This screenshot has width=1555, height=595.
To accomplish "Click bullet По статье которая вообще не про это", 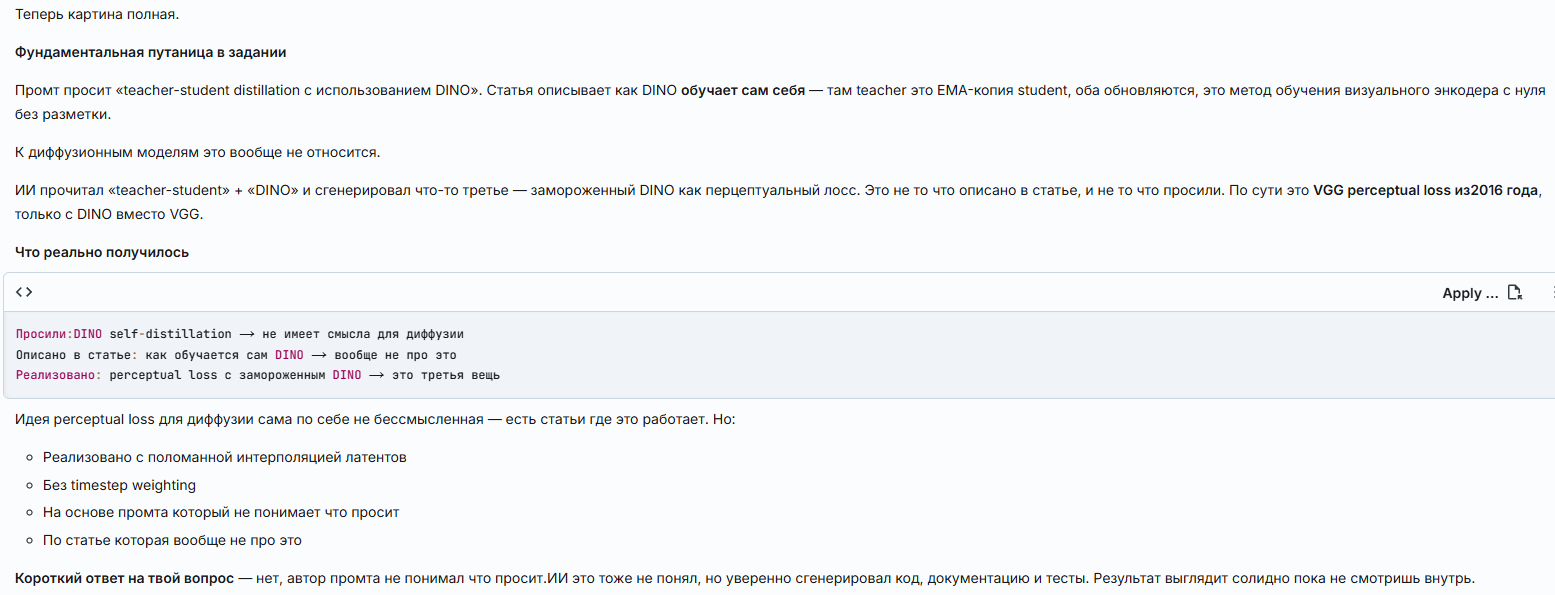I will click(x=172, y=540).
